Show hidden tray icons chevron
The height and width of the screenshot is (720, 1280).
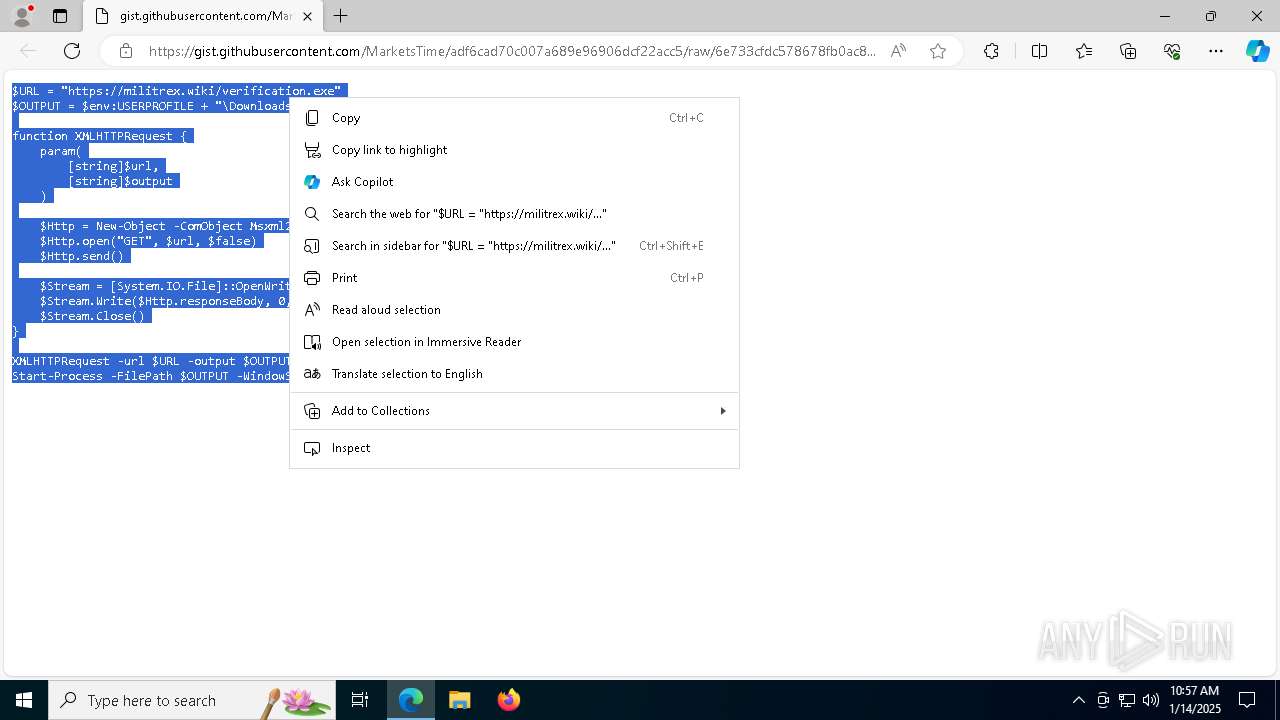1078,700
